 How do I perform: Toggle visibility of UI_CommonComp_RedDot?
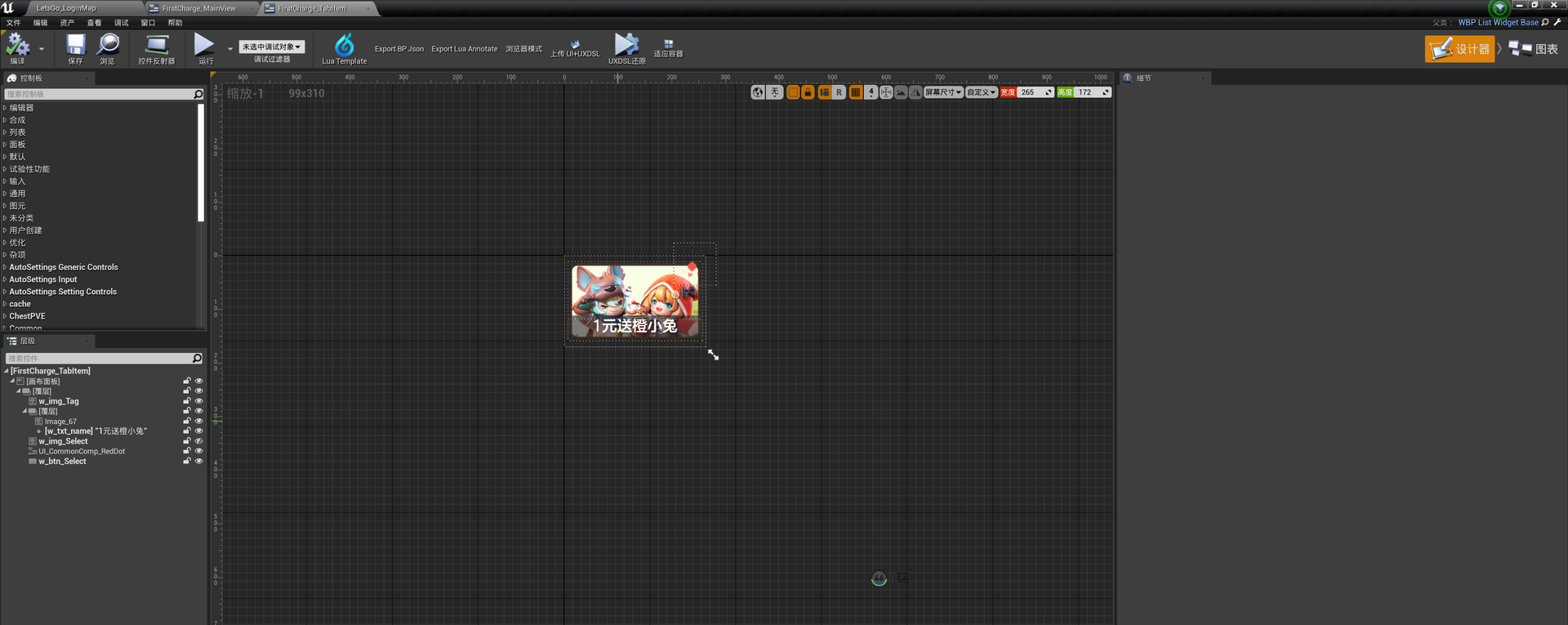tap(198, 451)
